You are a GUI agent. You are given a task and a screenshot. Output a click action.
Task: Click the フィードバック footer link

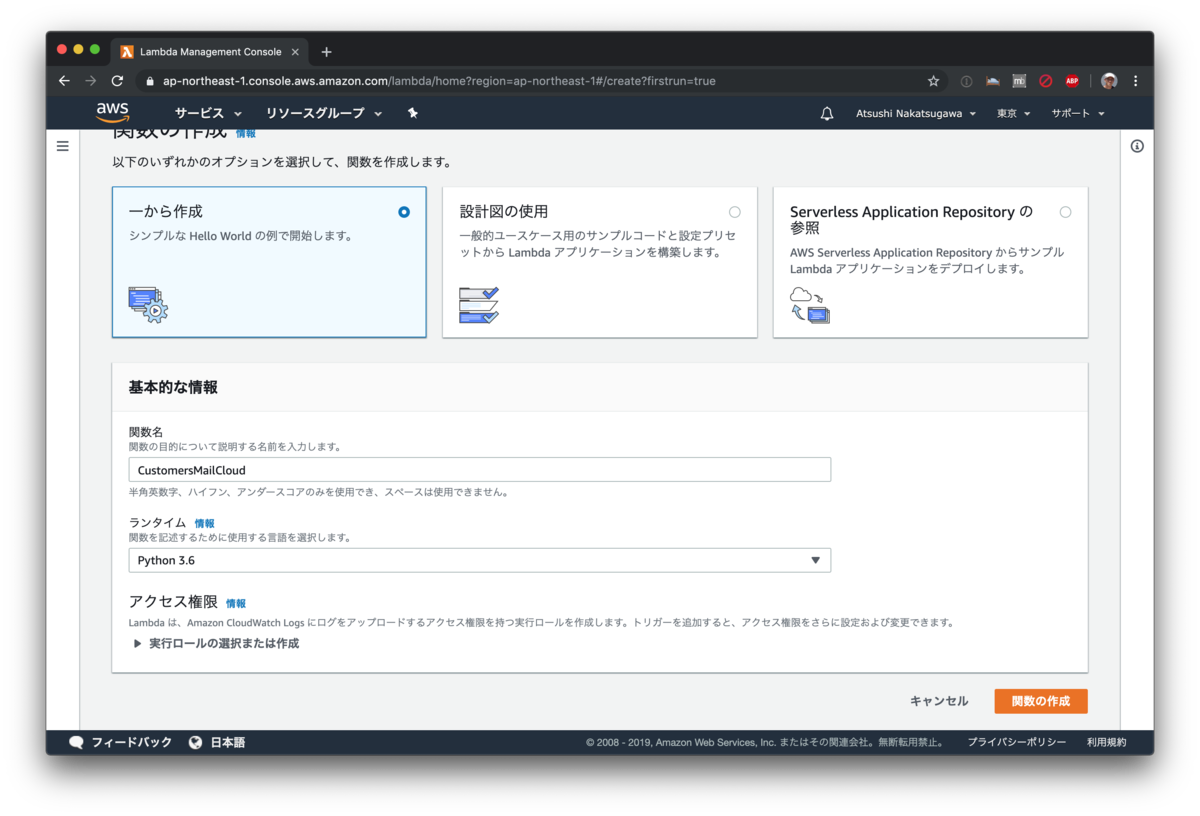132,742
